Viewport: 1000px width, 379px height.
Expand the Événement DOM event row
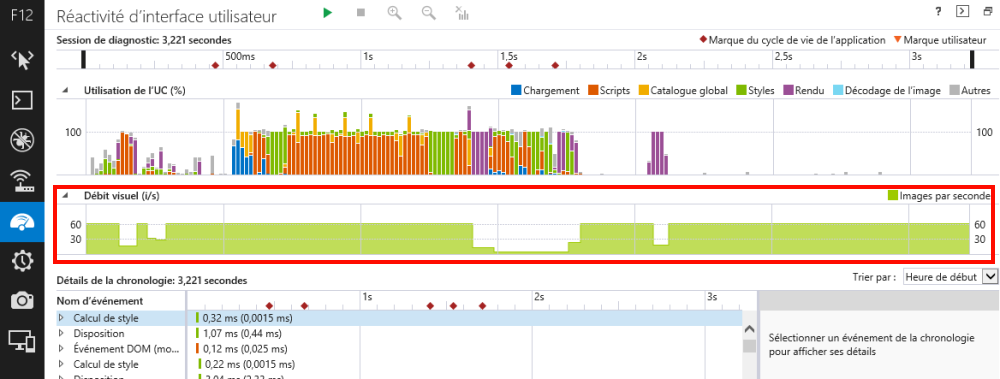(62, 348)
